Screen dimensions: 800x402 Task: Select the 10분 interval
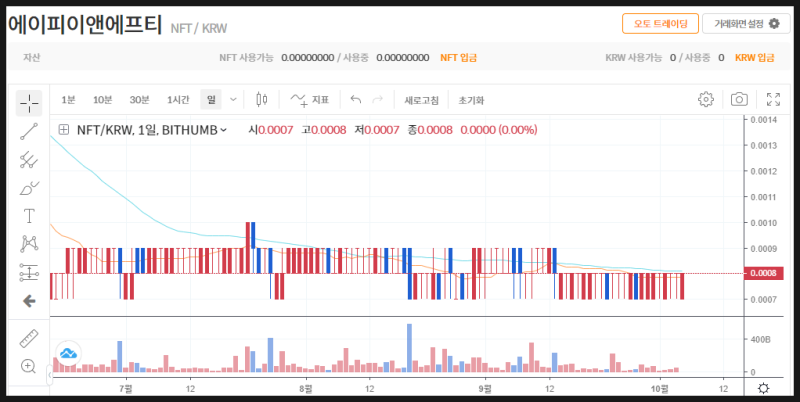pos(102,100)
